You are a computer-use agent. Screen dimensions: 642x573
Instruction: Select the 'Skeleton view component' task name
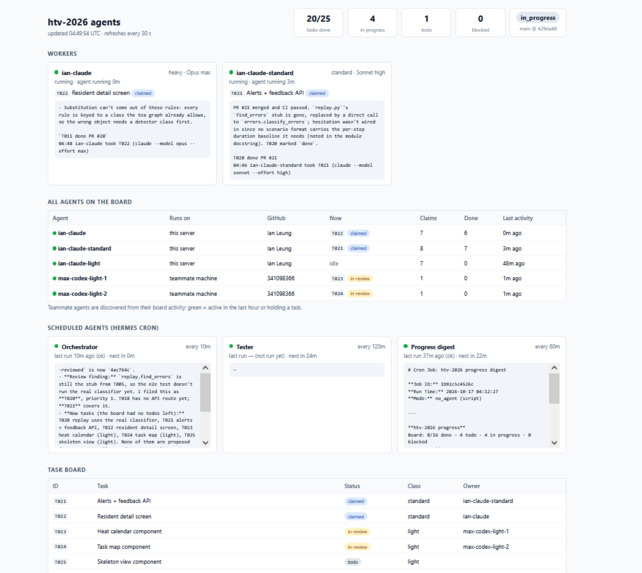(x=129, y=562)
